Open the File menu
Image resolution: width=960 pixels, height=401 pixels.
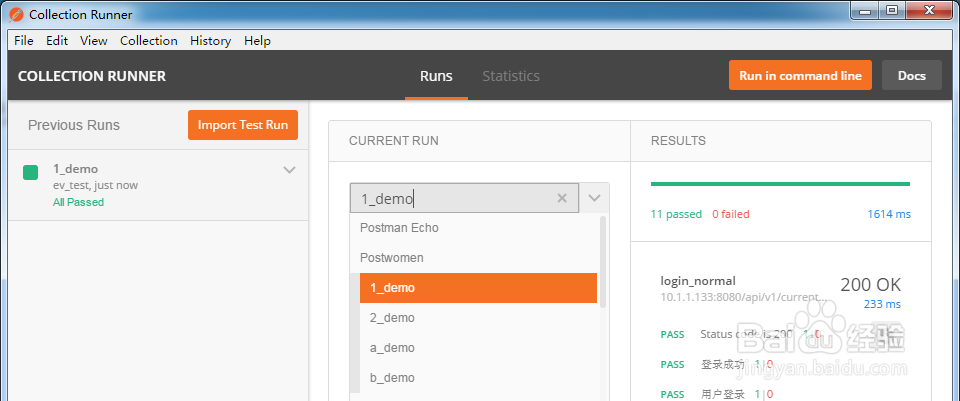24,40
